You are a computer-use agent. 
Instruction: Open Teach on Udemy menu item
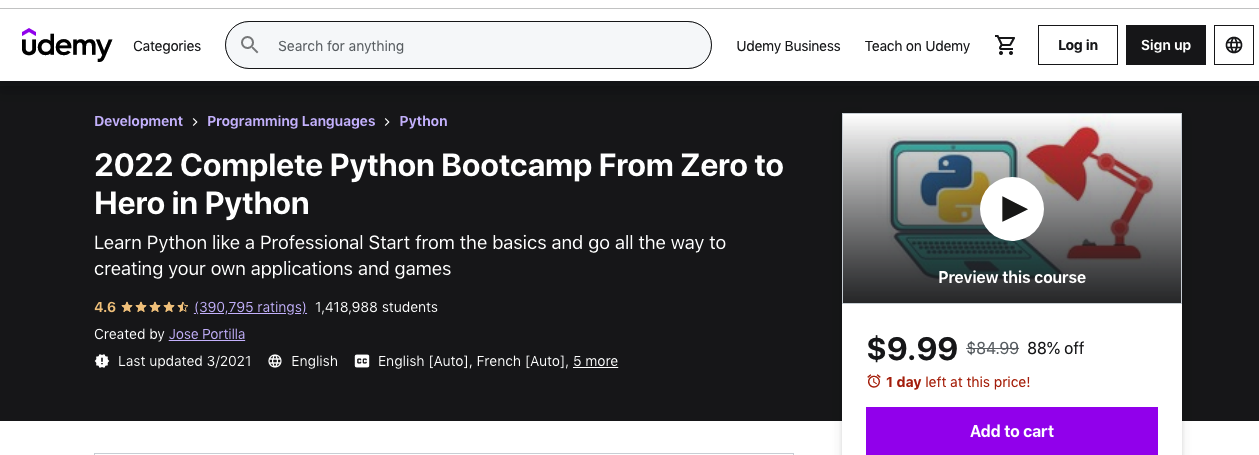coord(917,46)
